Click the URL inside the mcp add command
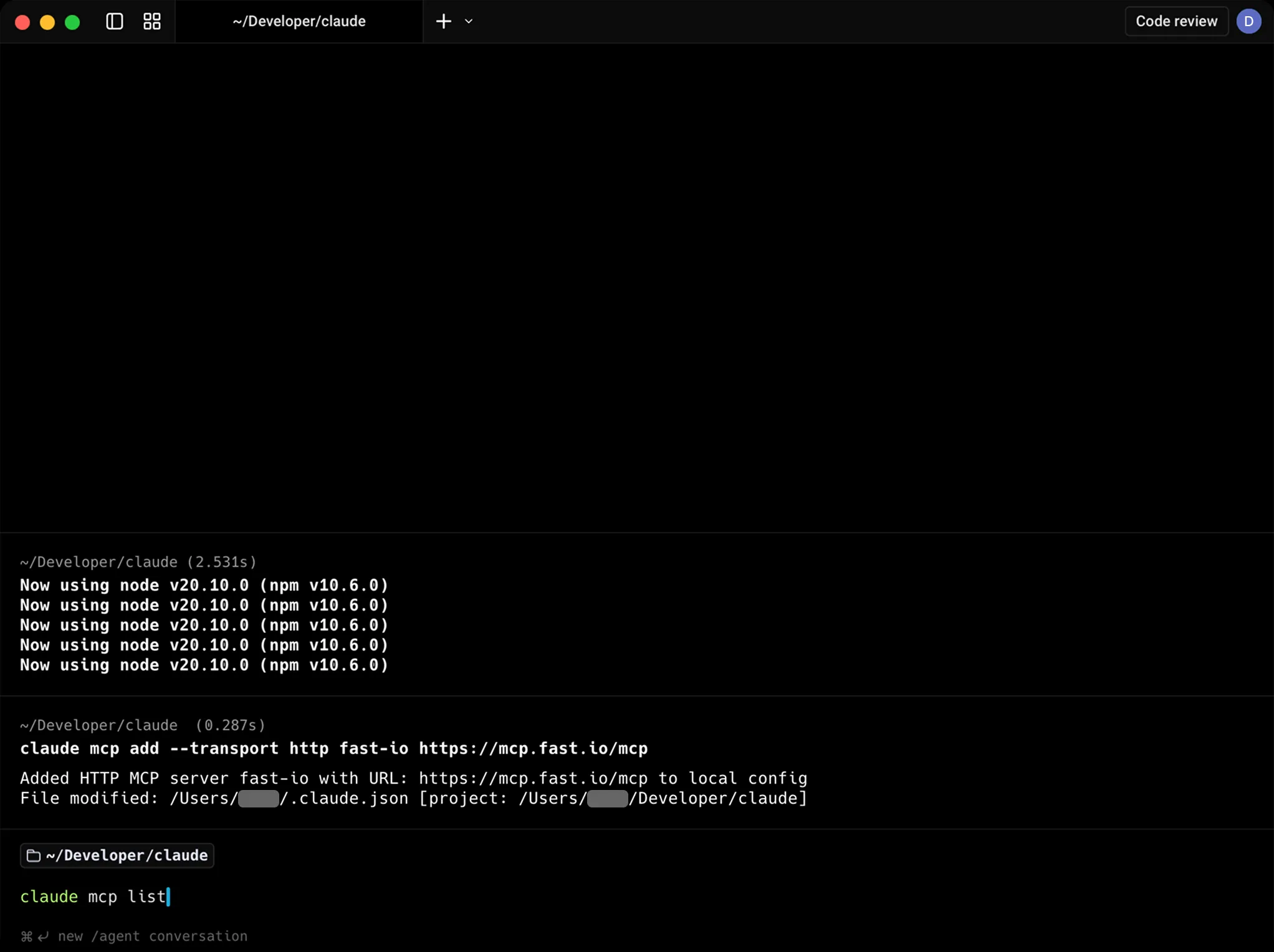 pos(533,748)
